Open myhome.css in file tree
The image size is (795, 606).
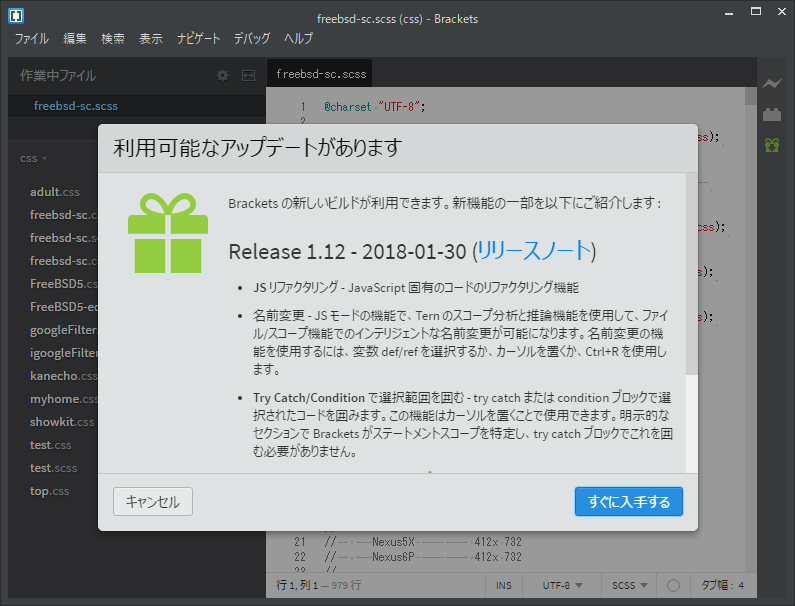(63, 399)
